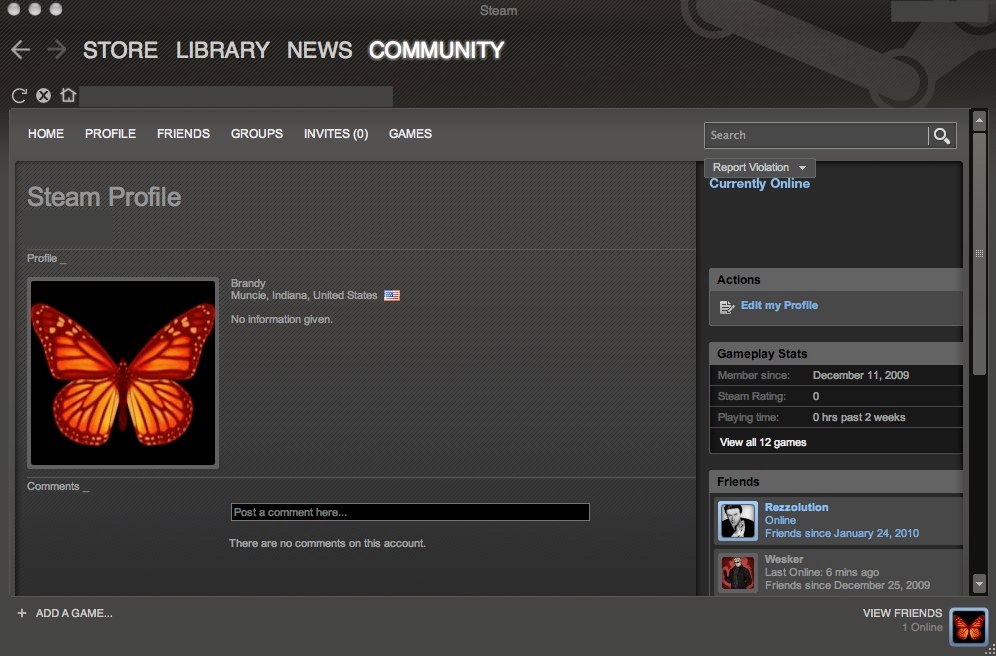Open the NEWS section
The image size is (996, 656).
[320, 50]
